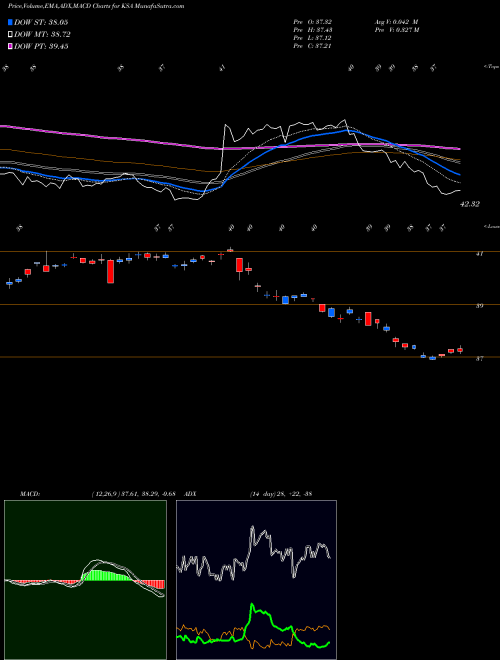Click the 41 price axis label

(479, 254)
